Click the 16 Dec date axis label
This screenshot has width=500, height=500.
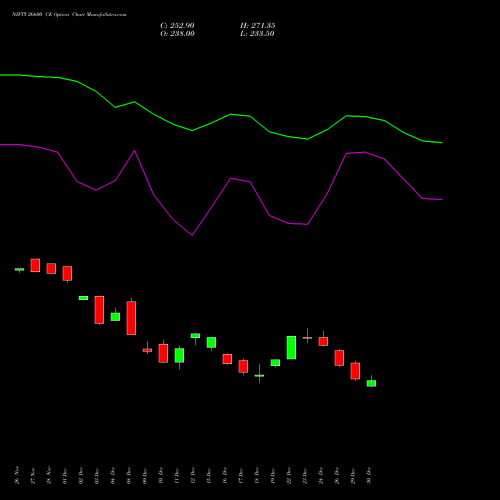(225, 476)
